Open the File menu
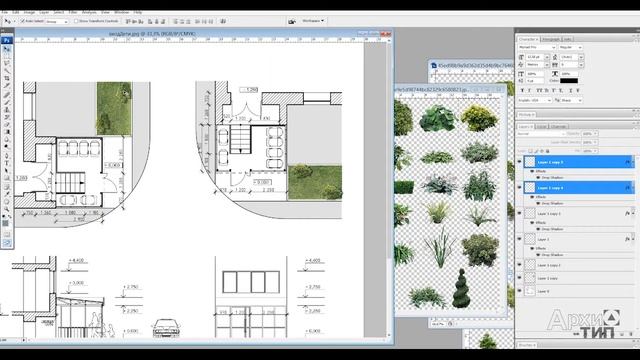 (4, 12)
